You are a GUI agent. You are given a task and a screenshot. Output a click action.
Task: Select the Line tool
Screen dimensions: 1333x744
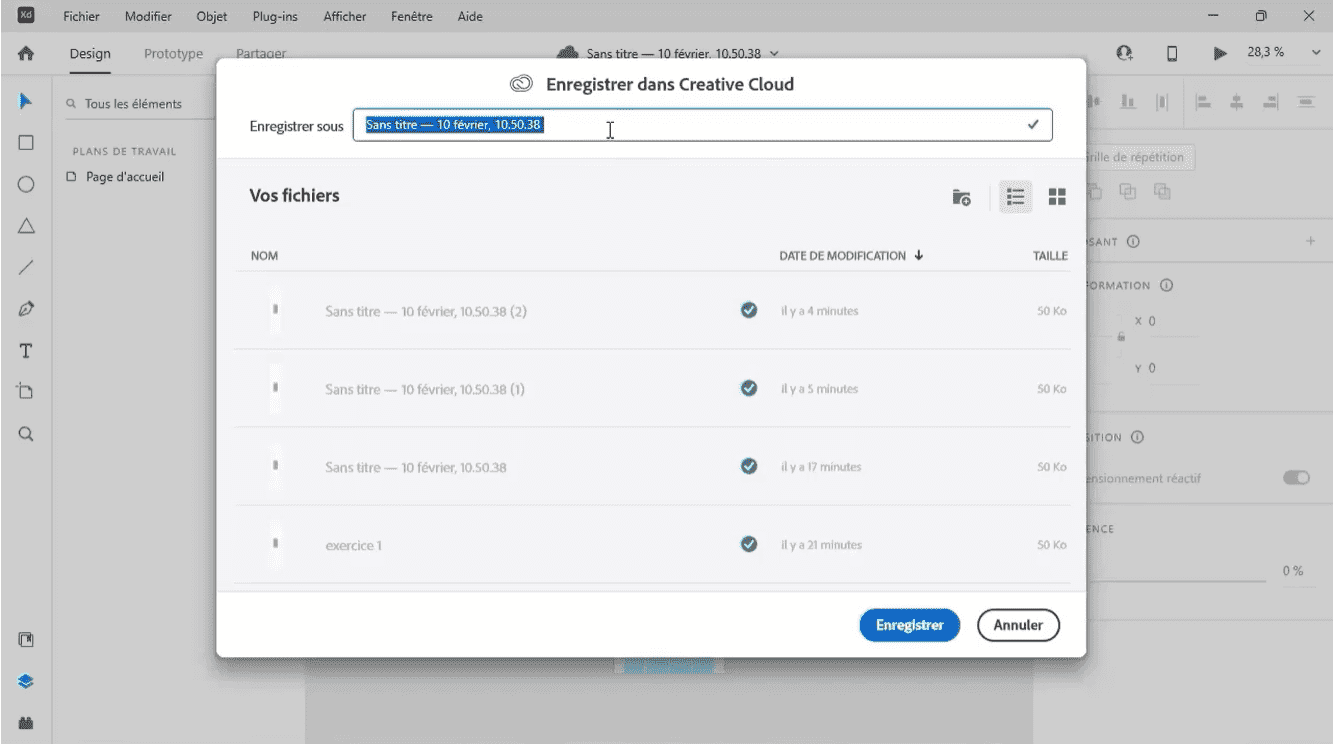pyautogui.click(x=26, y=267)
